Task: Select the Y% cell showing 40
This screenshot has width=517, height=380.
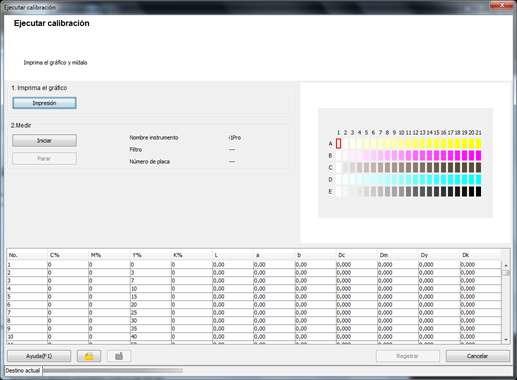Action: (x=150, y=337)
